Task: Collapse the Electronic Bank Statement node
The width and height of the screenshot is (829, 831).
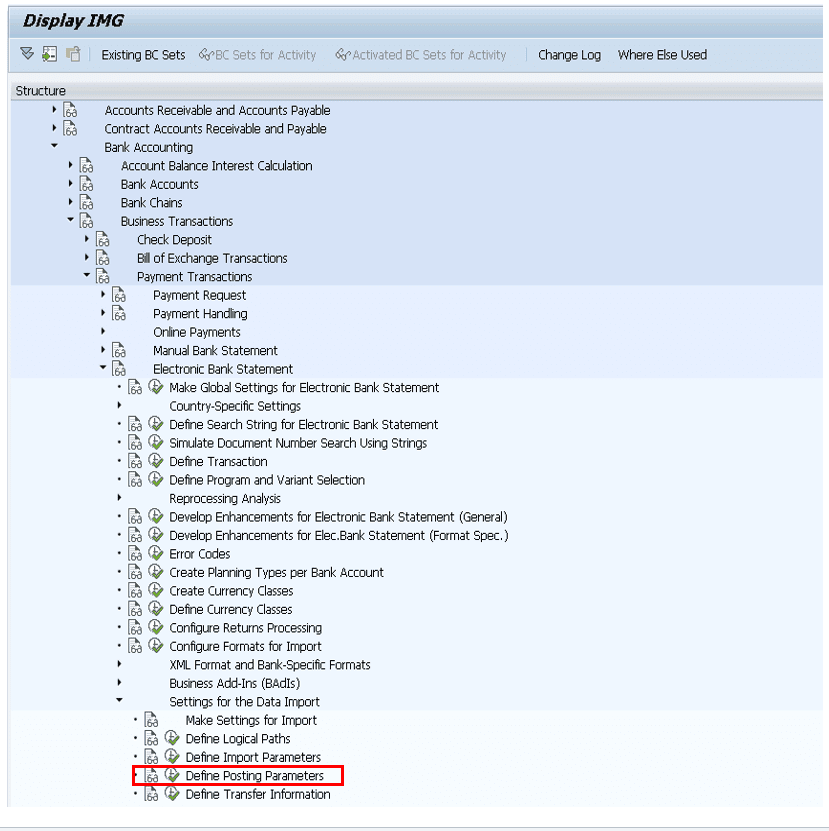Action: 103,369
